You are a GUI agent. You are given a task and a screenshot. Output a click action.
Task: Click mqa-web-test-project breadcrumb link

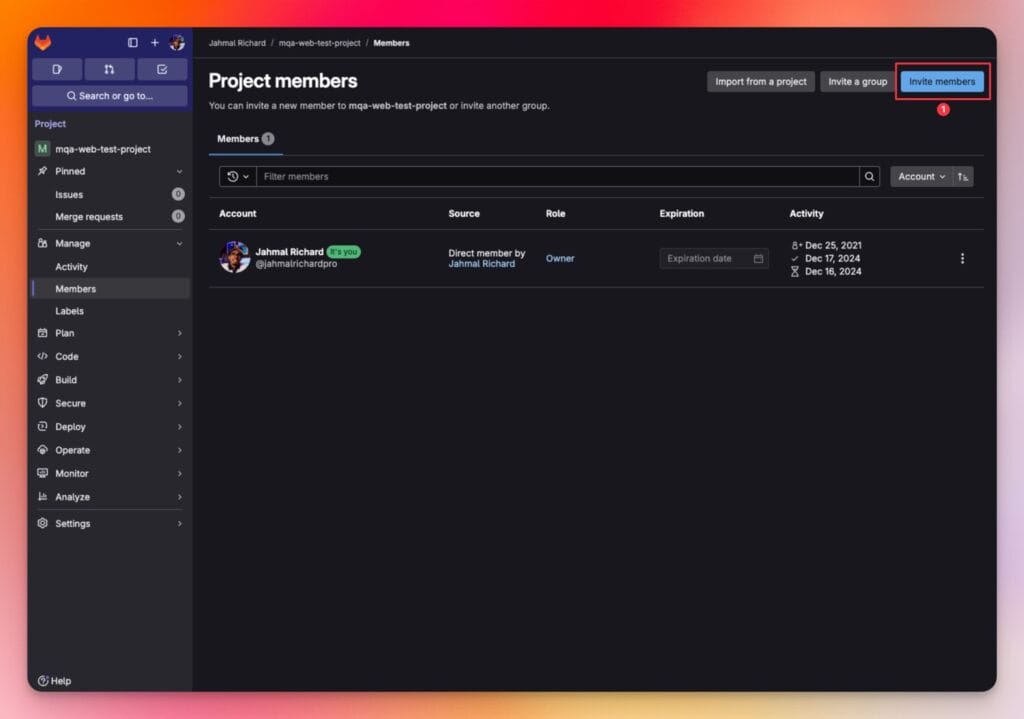tap(319, 43)
